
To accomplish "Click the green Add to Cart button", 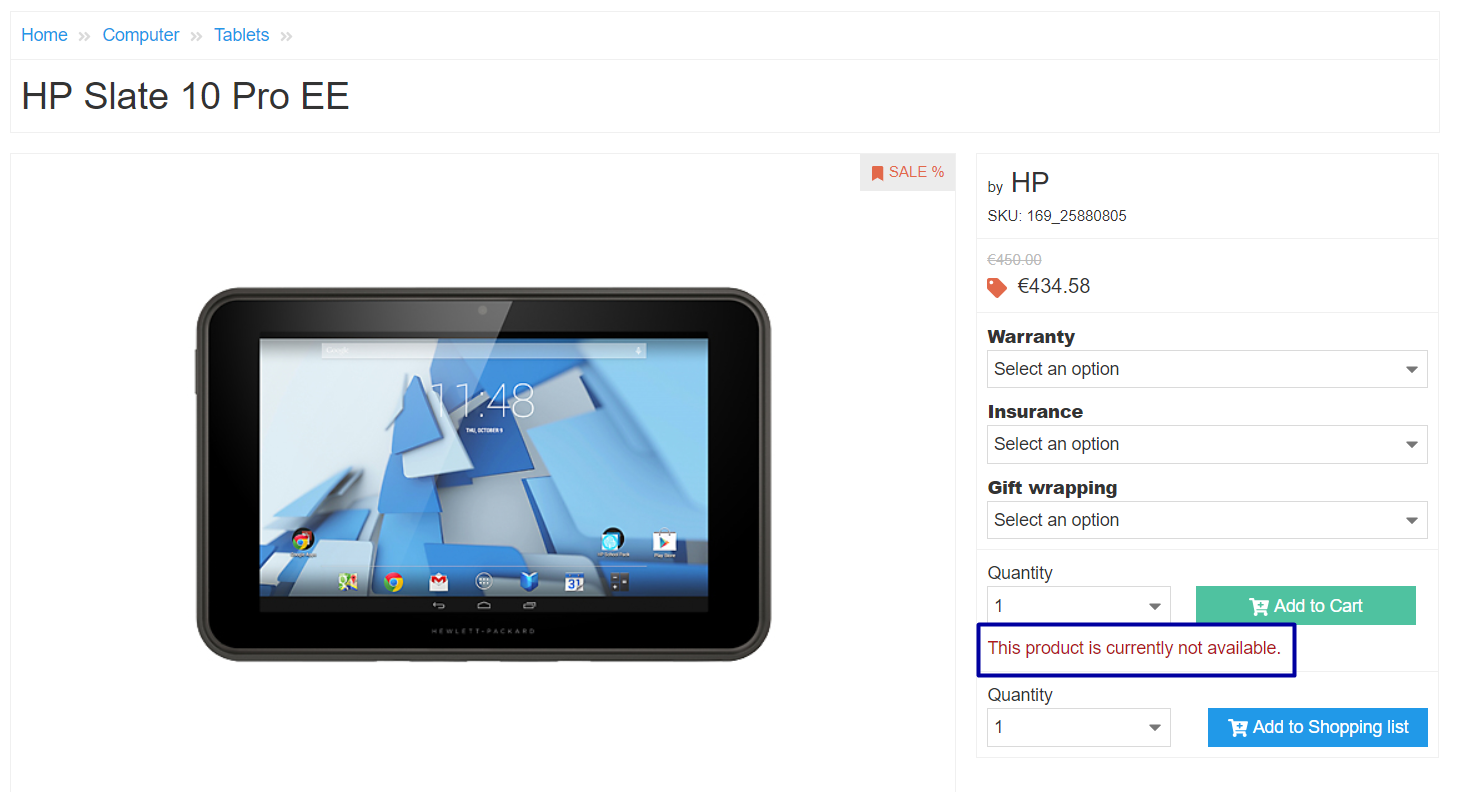I will (x=1306, y=606).
